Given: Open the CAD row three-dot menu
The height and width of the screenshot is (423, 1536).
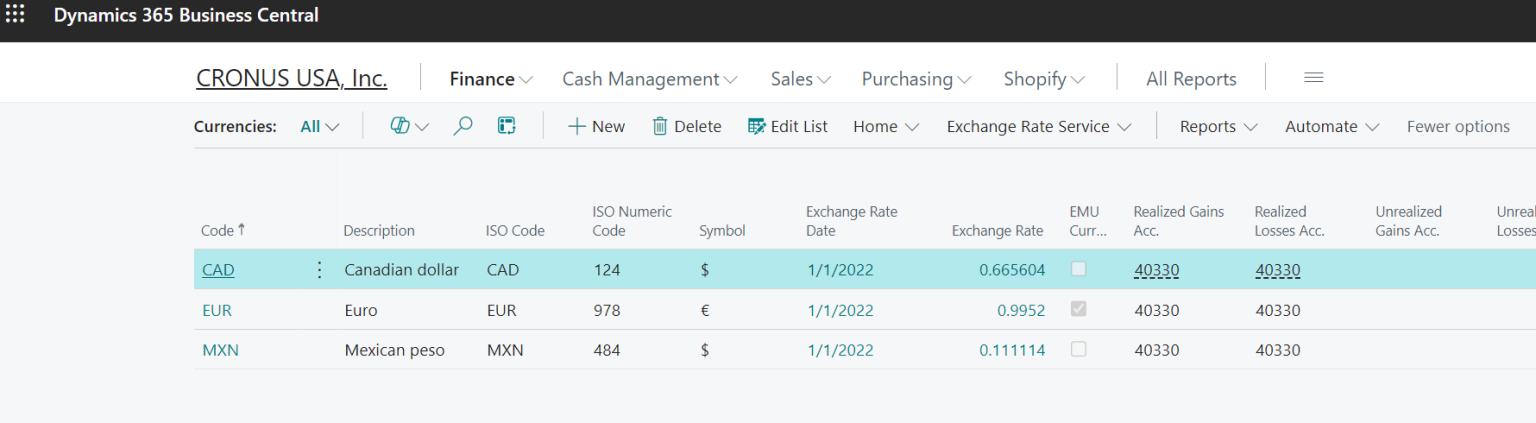Looking at the screenshot, I should click(320, 270).
